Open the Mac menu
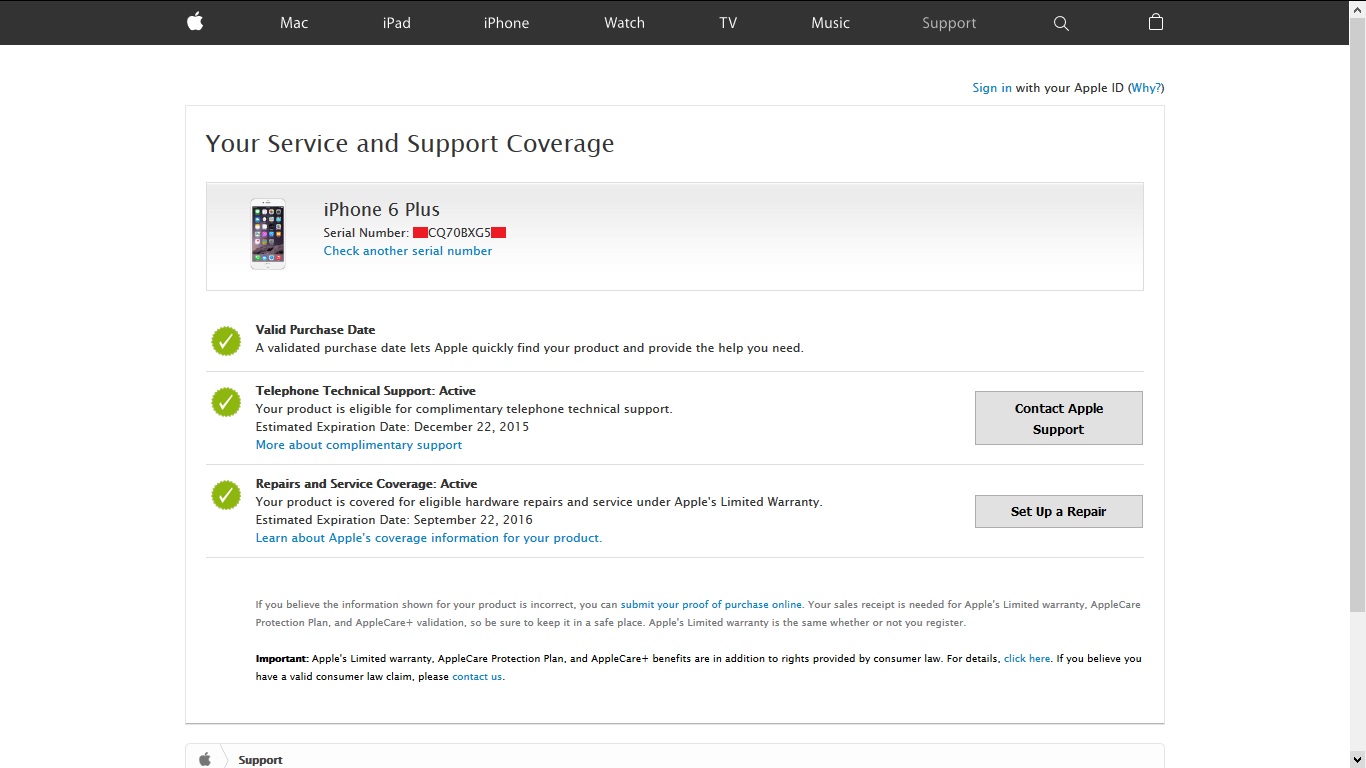Viewport: 1366px width, 768px height. [x=294, y=23]
